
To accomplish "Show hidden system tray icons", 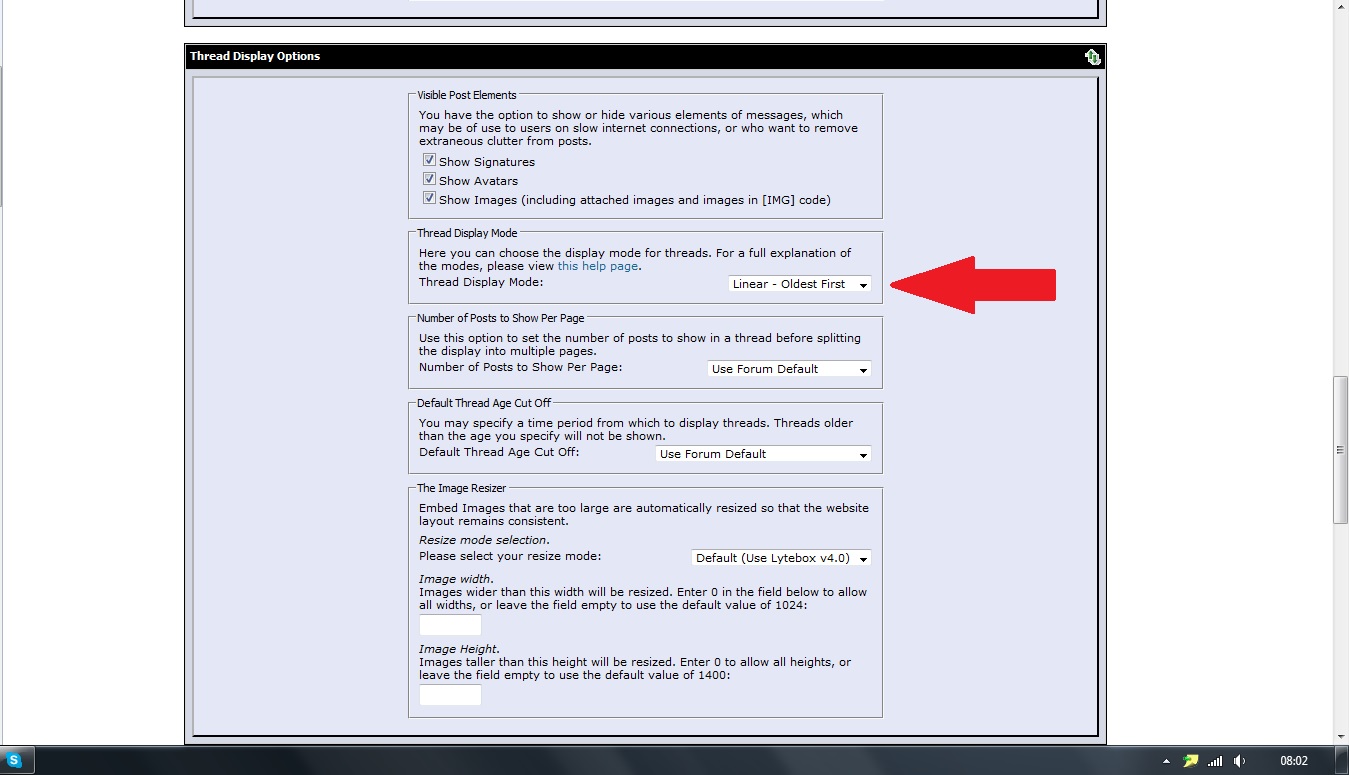I will pyautogui.click(x=1167, y=761).
